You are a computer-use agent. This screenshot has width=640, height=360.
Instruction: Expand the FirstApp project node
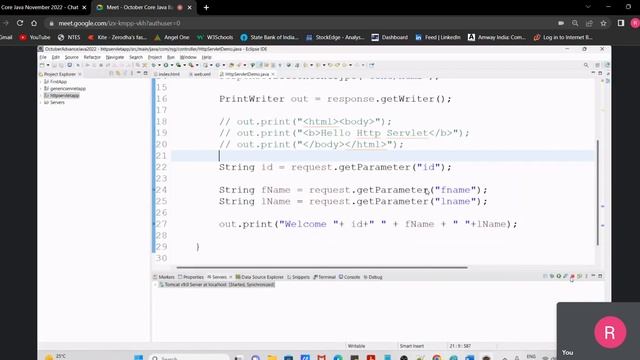tap(41, 82)
